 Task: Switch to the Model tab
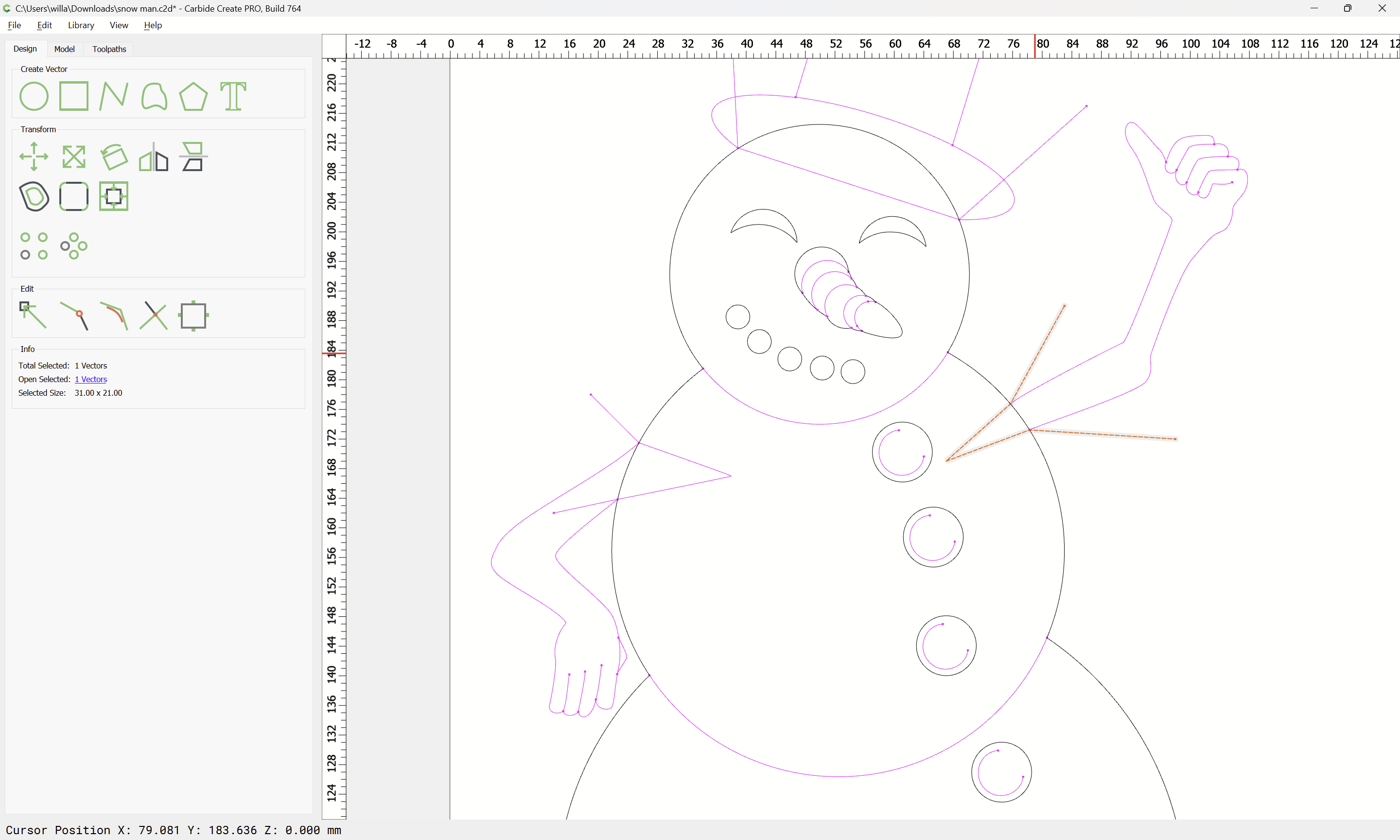click(x=65, y=49)
